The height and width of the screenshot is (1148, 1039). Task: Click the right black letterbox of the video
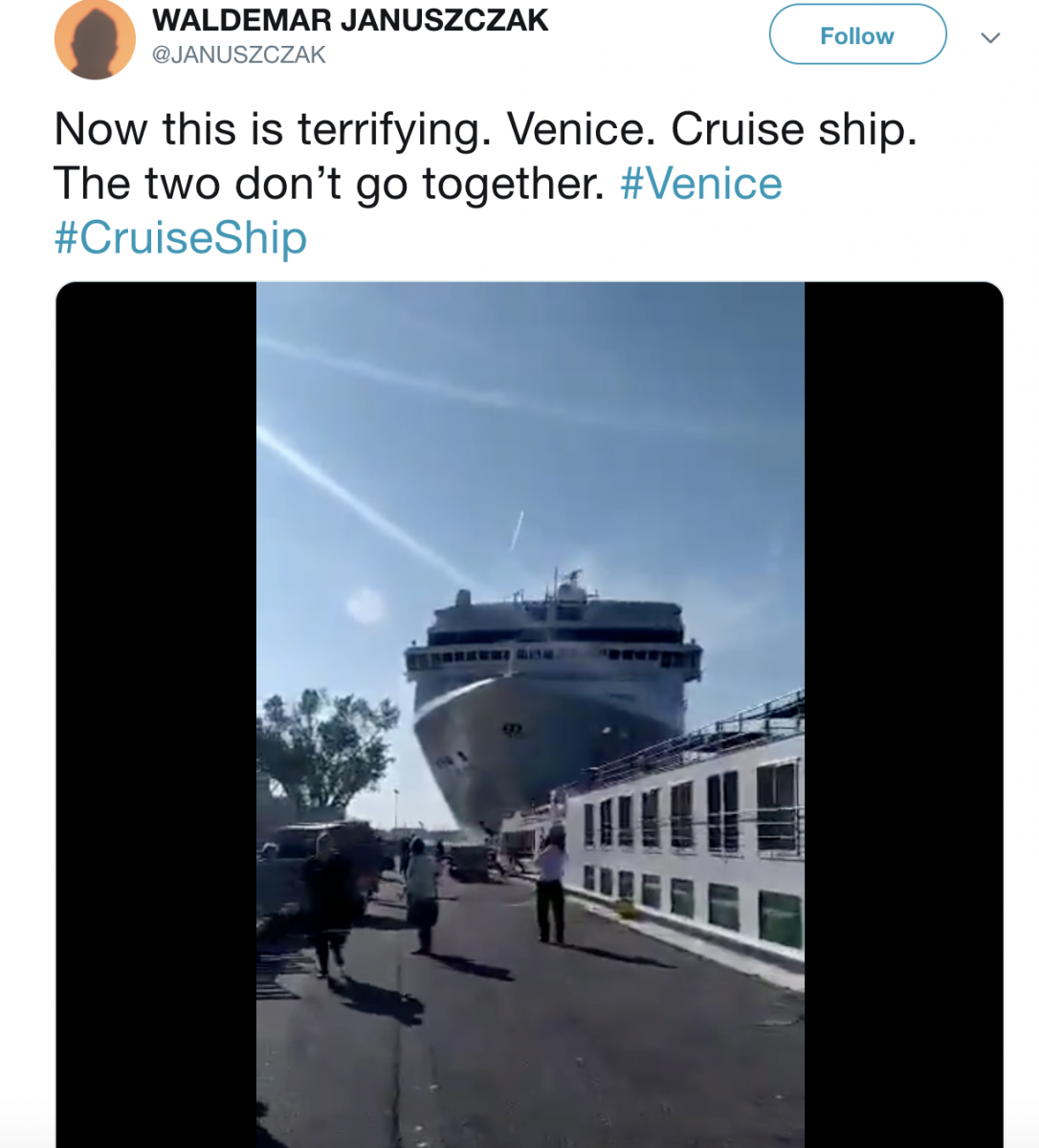903,714
